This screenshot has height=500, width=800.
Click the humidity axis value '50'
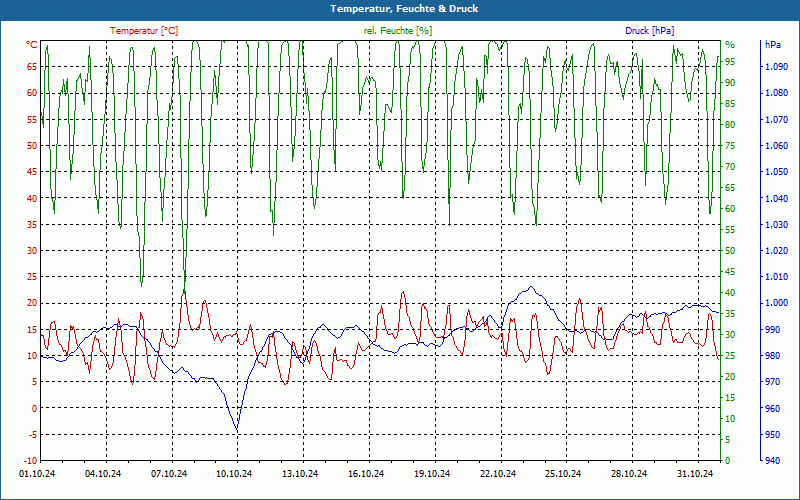(730, 251)
